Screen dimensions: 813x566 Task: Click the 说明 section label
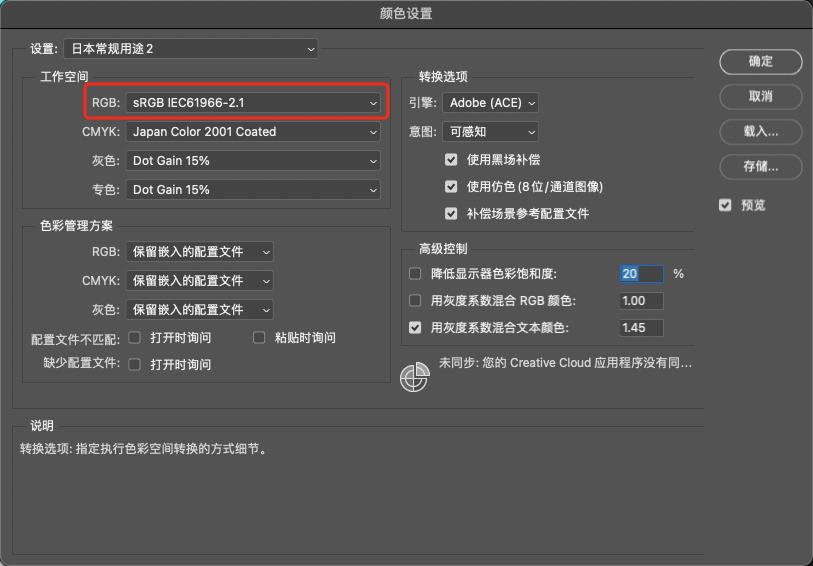click(x=42, y=426)
